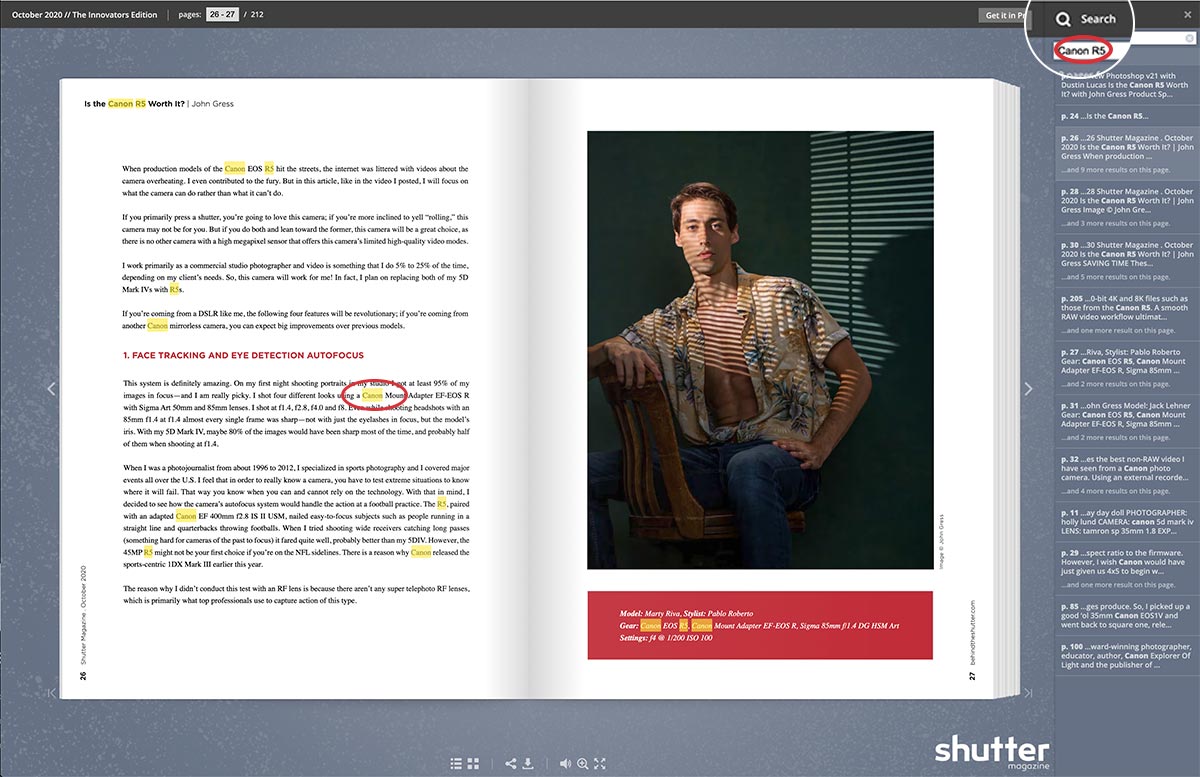Click the 'behindtheshutter.com' page footer text

point(971,632)
